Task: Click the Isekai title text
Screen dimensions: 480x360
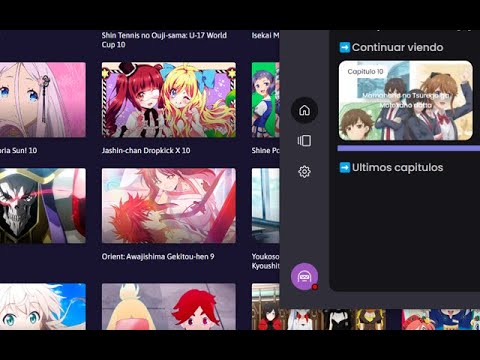Action: pos(265,35)
